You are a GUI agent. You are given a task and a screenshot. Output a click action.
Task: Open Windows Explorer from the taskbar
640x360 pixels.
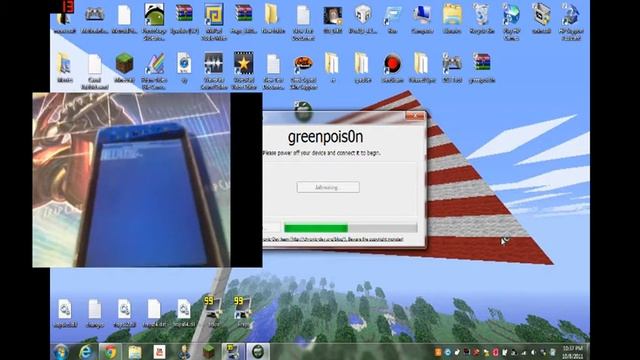pyautogui.click(x=134, y=351)
